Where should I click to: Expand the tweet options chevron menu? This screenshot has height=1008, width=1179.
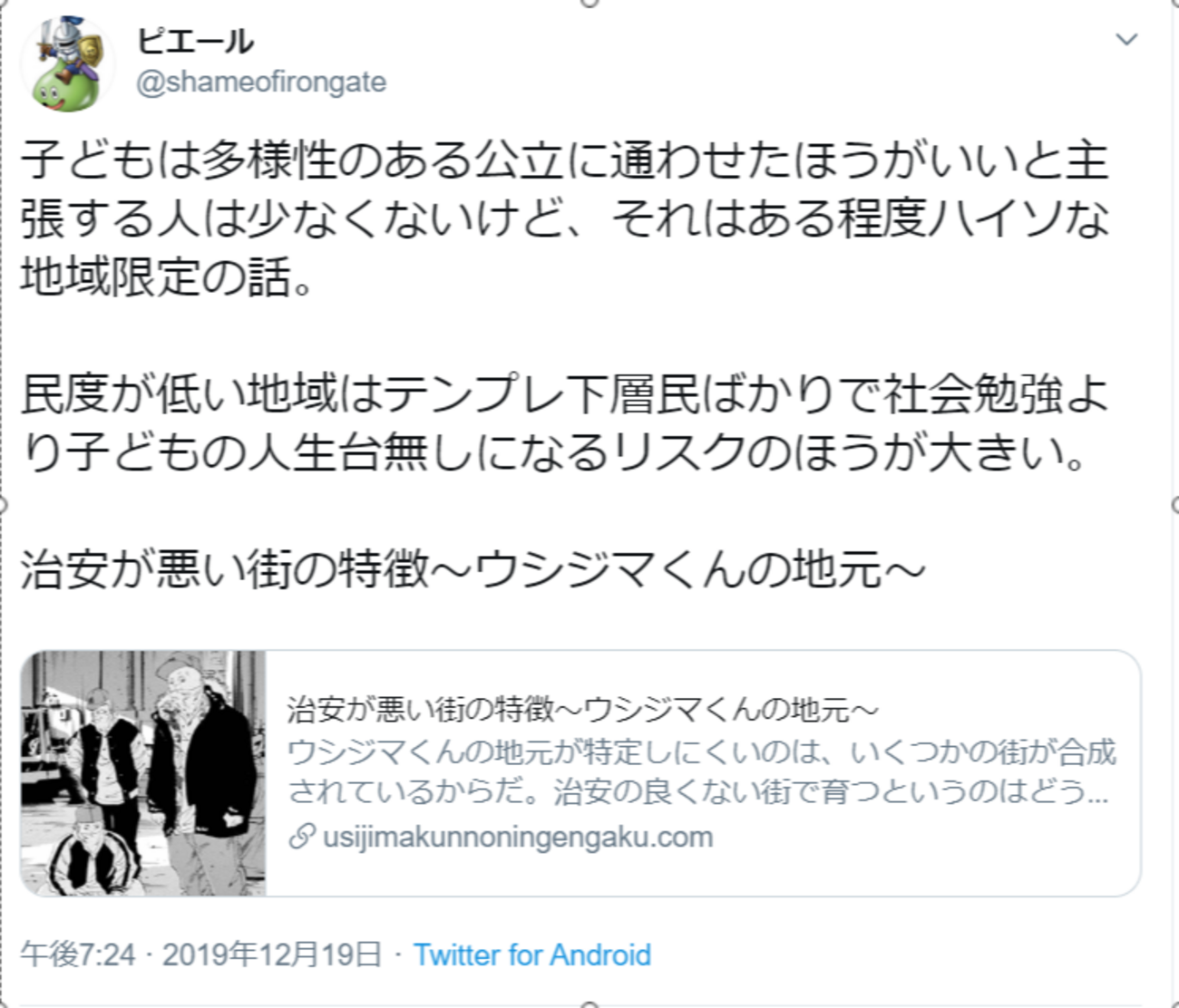pos(1126,40)
